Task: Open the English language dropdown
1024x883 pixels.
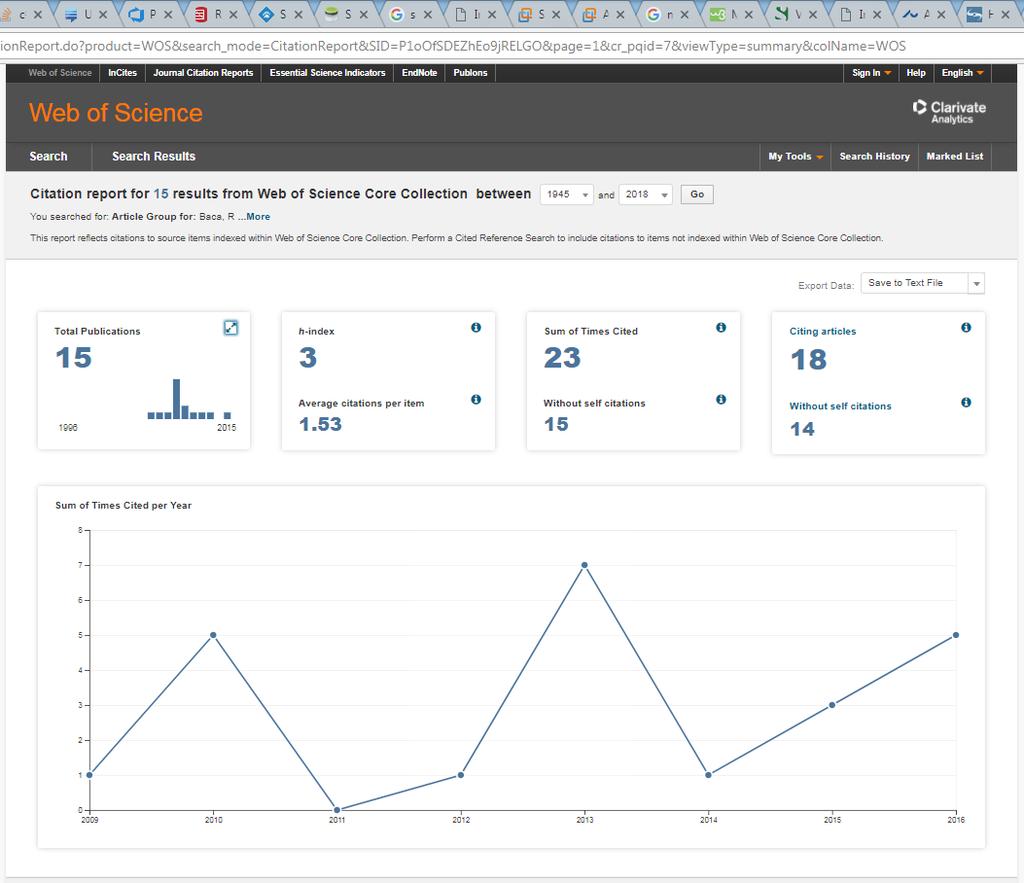Action: point(962,73)
